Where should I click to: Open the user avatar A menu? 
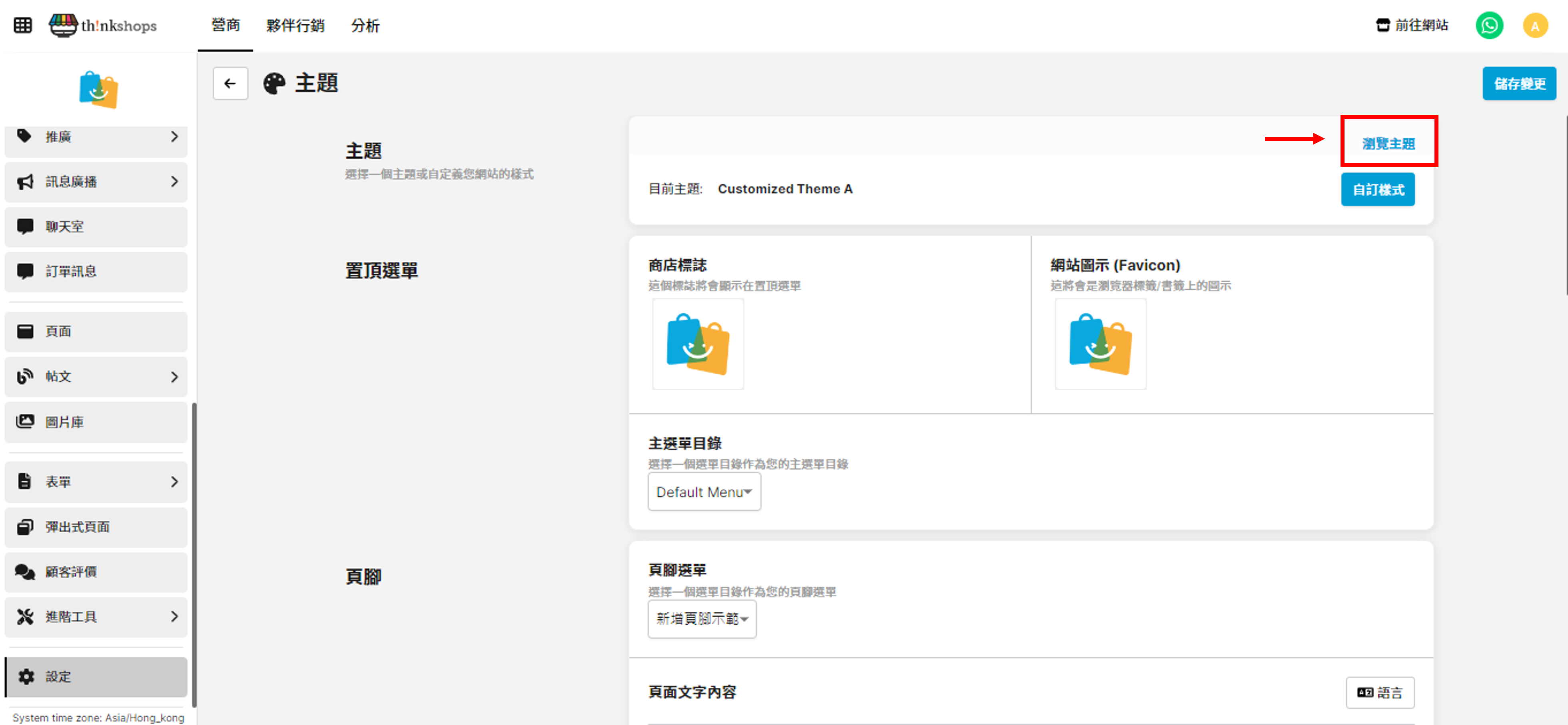point(1534,26)
